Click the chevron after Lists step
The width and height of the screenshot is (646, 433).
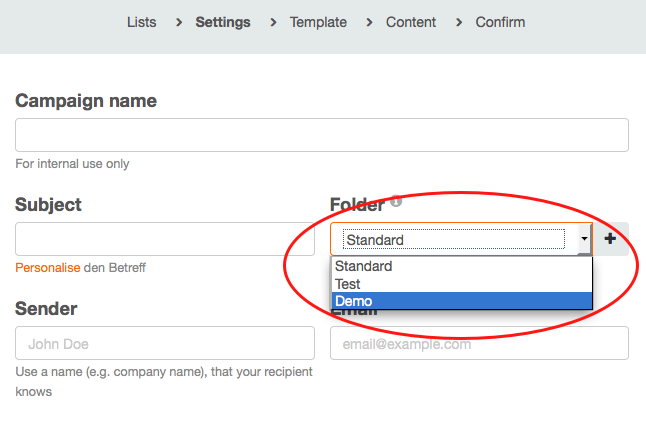[179, 22]
